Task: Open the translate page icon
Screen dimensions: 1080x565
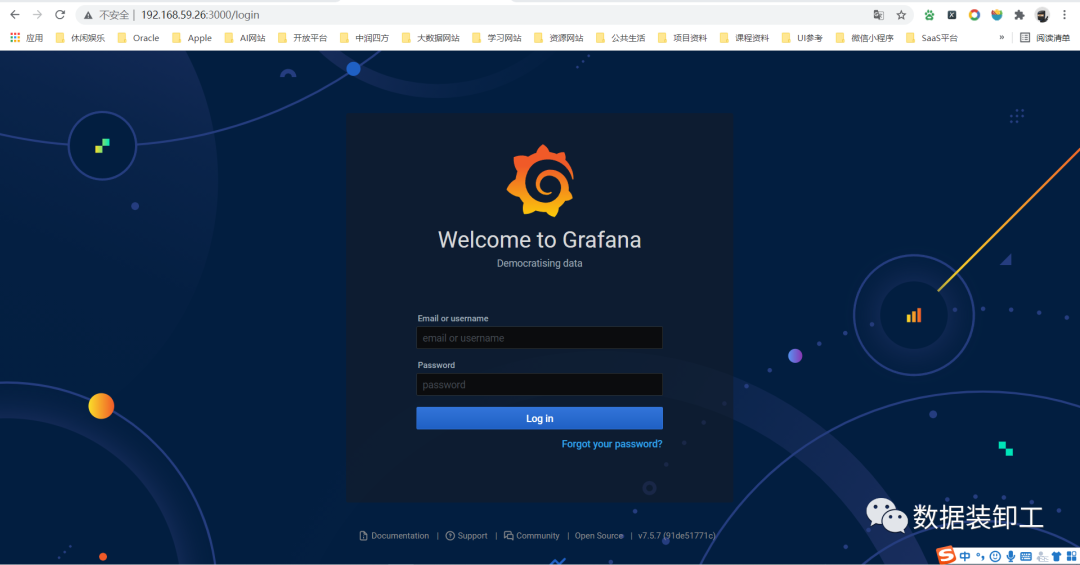Action: point(879,15)
